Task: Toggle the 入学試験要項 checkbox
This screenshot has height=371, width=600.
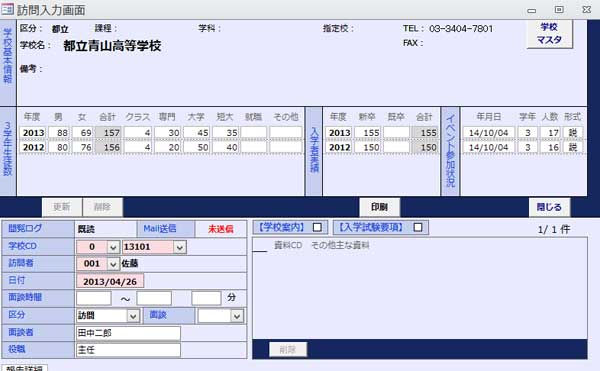Action: pos(418,227)
